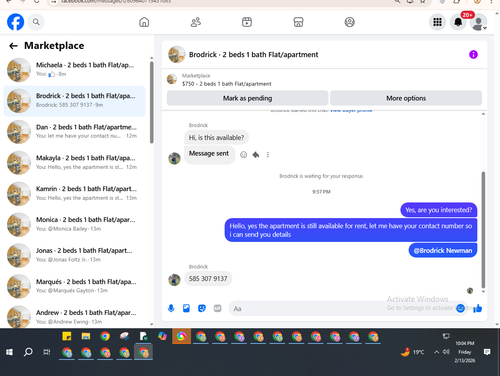Open the Facebook search icon
Image resolution: width=500 pixels, height=376 pixels.
pos(36,22)
